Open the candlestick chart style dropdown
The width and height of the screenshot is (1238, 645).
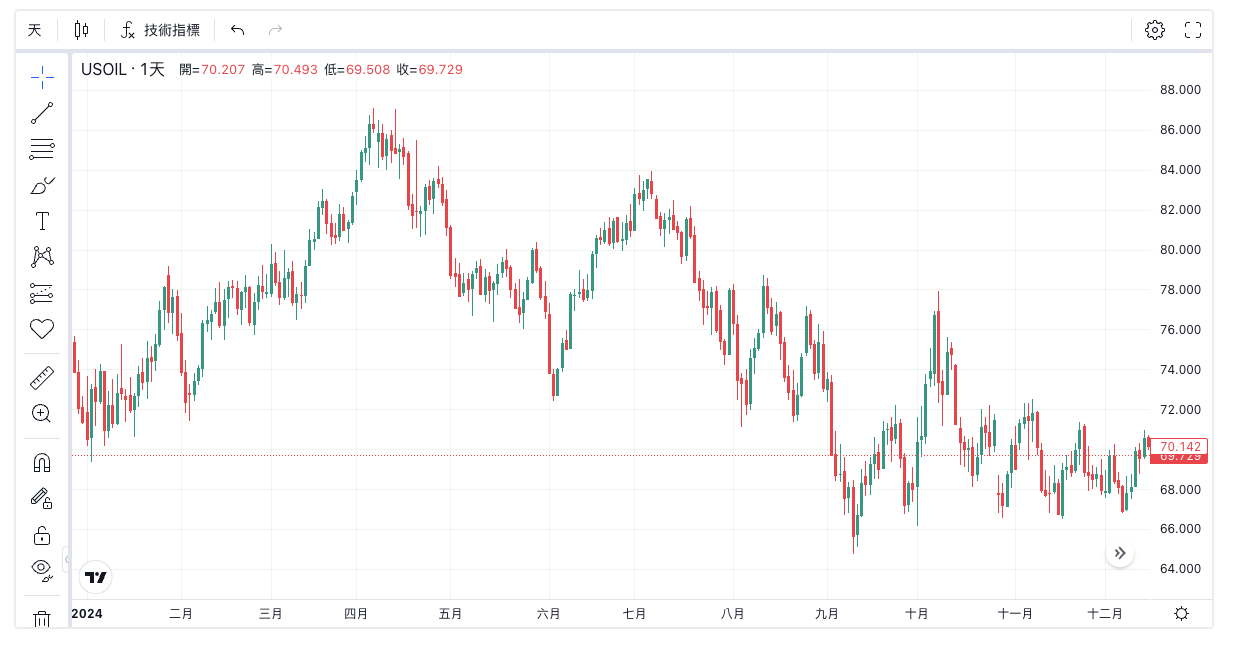(x=81, y=30)
